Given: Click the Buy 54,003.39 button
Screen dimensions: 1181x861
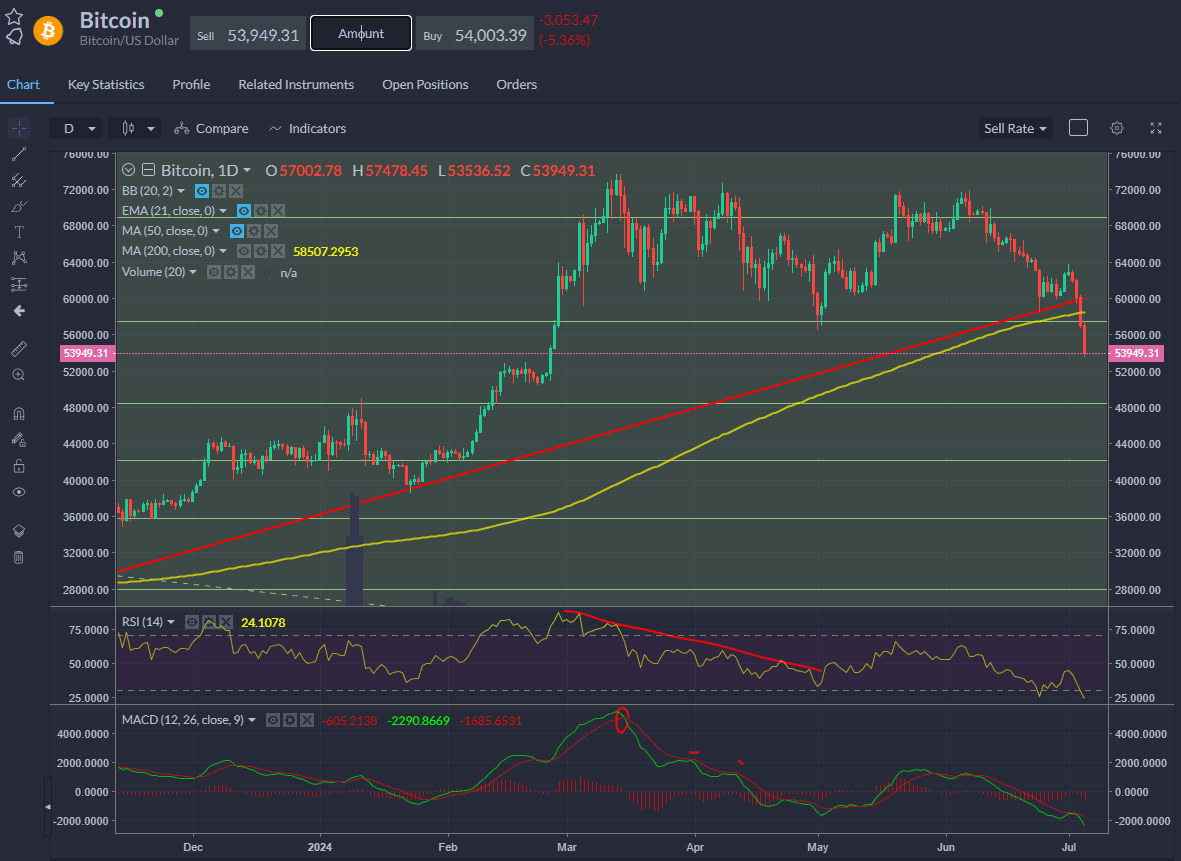Looking at the screenshot, I should pos(475,34).
